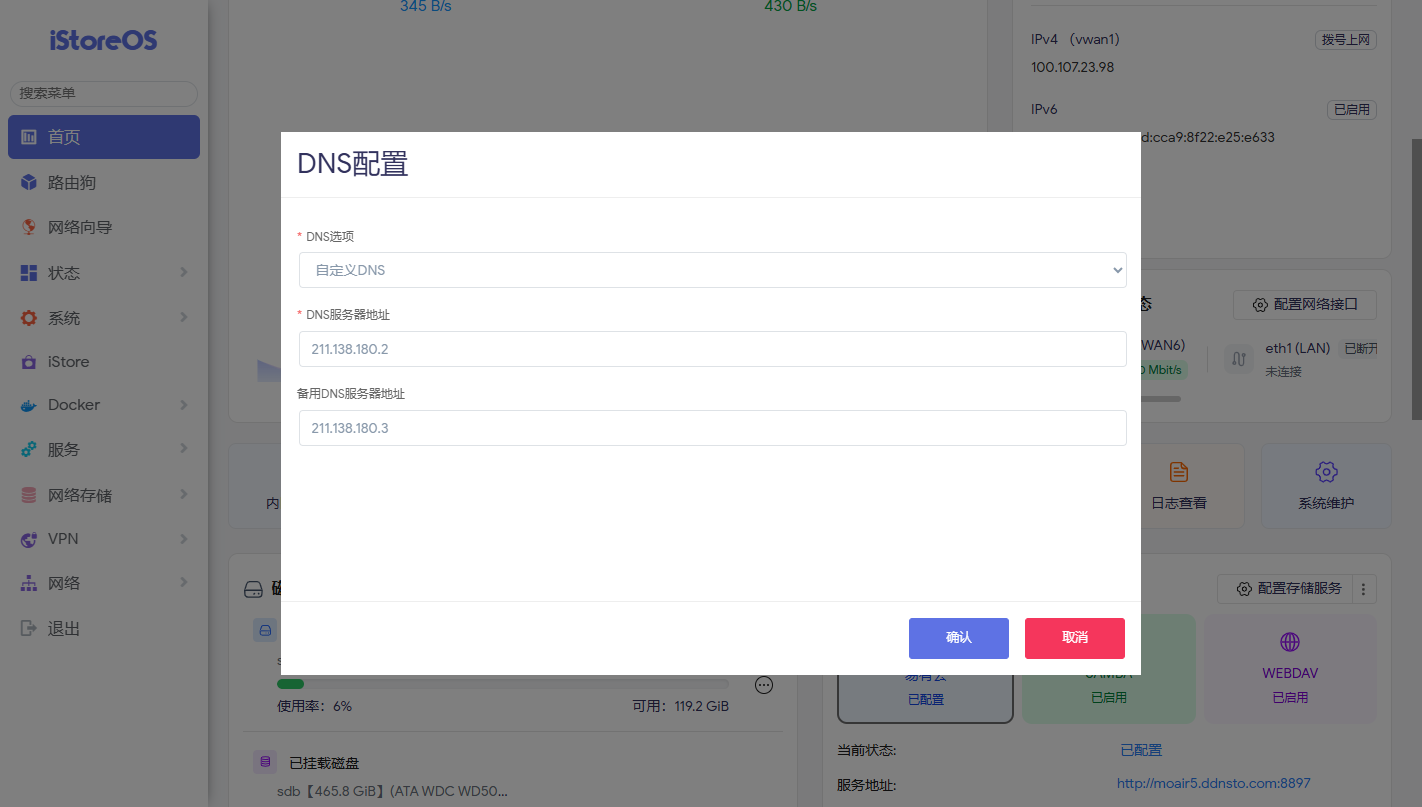Click the WEBDAV globe icon
Viewport: 1422px width, 807px height.
(x=1290, y=642)
